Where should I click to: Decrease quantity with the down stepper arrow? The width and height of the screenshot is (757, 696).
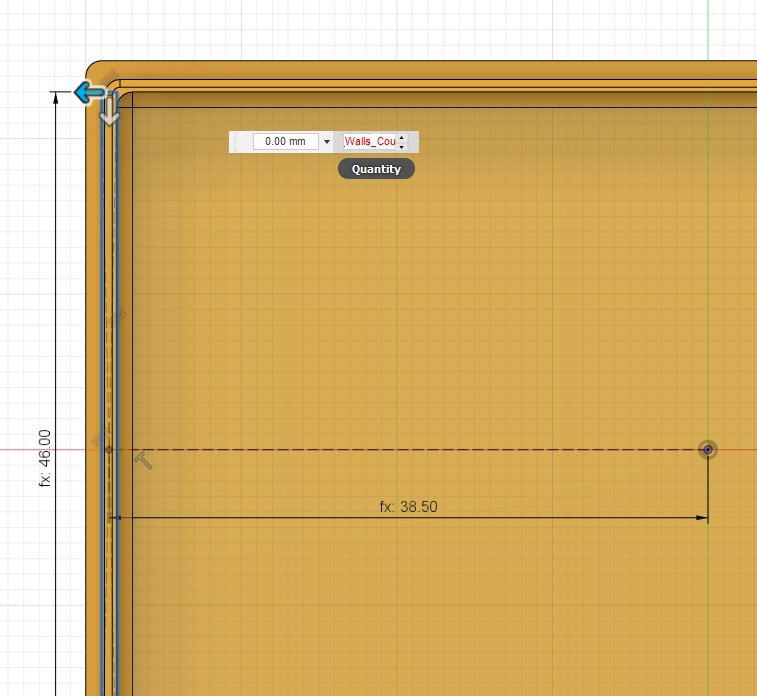click(x=402, y=146)
